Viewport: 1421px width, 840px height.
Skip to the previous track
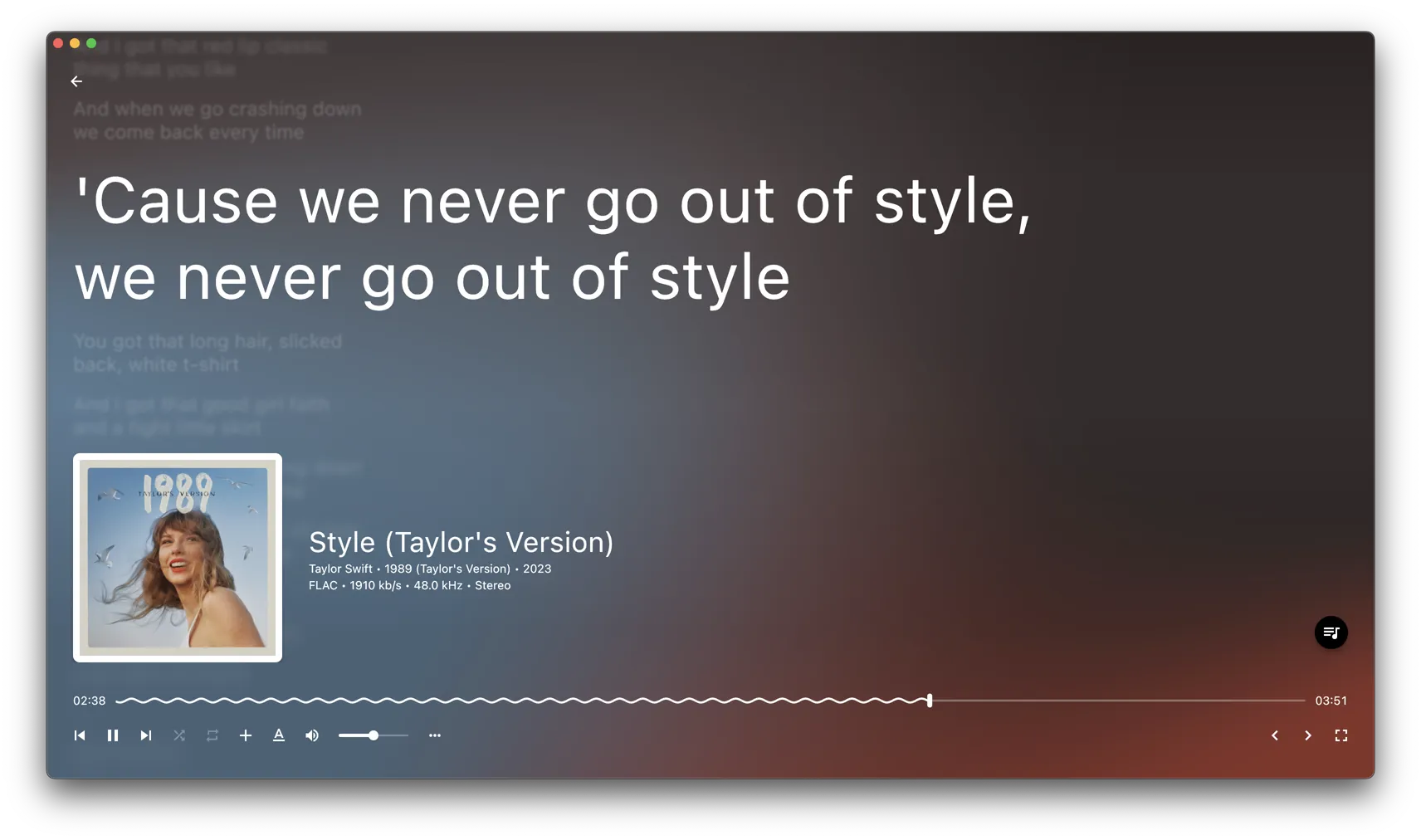(x=80, y=735)
